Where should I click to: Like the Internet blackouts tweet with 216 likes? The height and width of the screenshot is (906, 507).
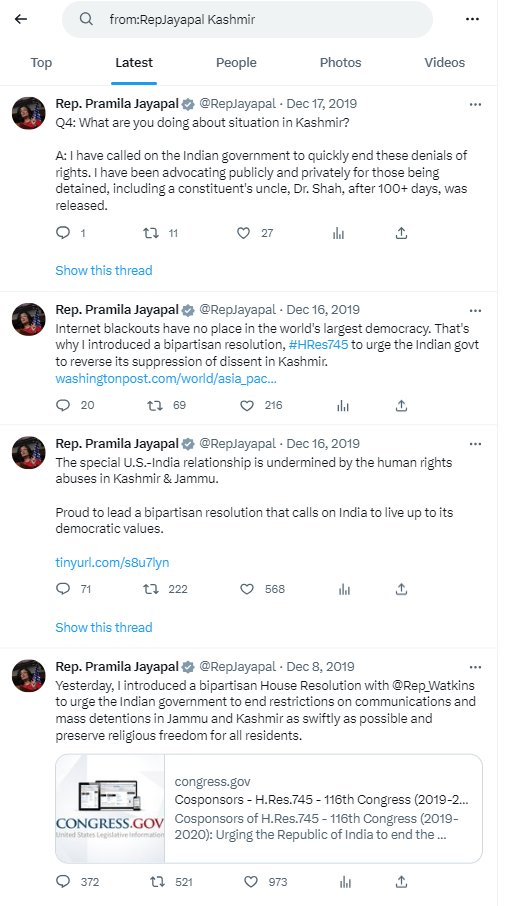pos(247,405)
